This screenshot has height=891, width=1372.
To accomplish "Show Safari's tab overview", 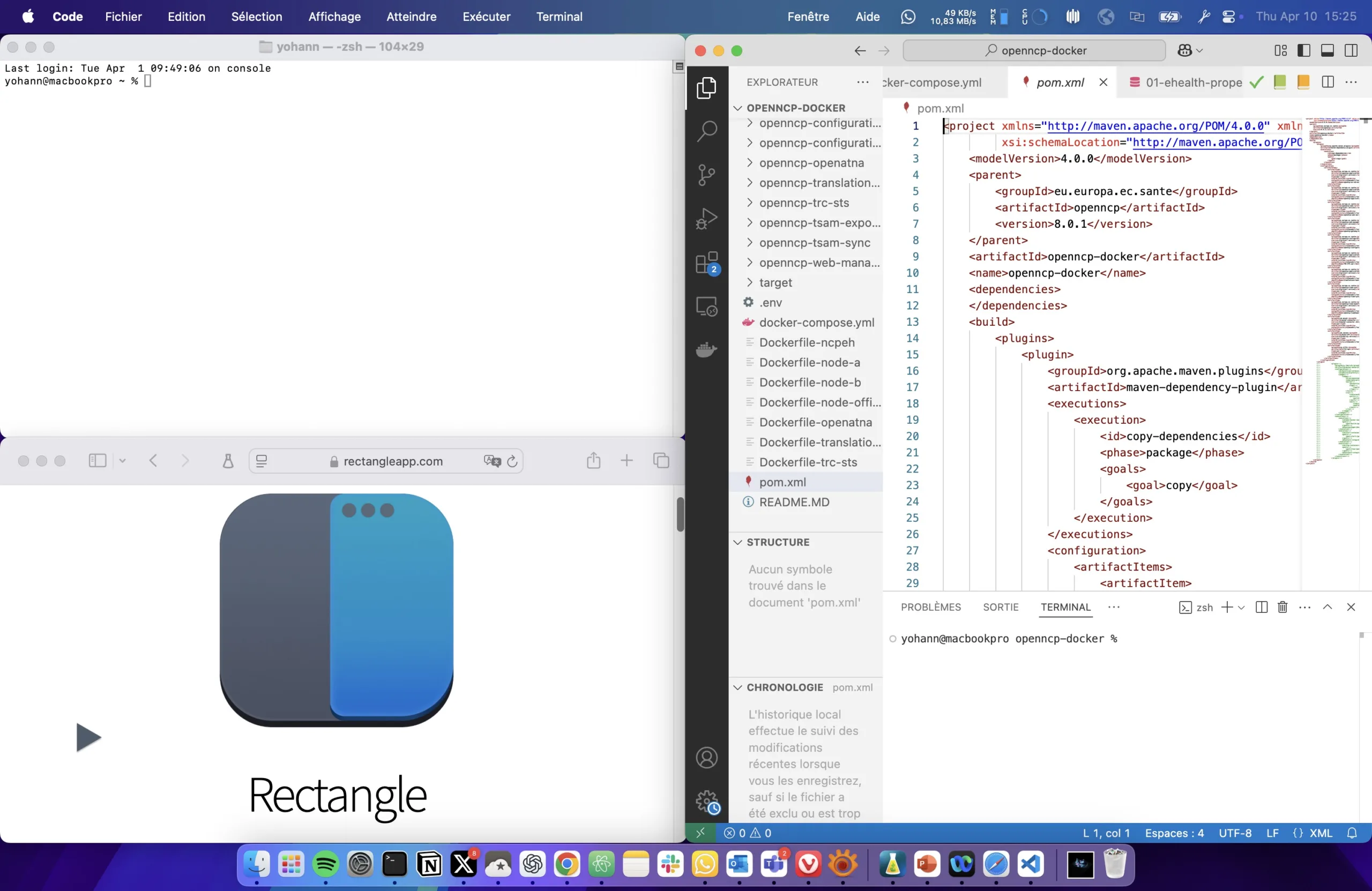I will 661,460.
